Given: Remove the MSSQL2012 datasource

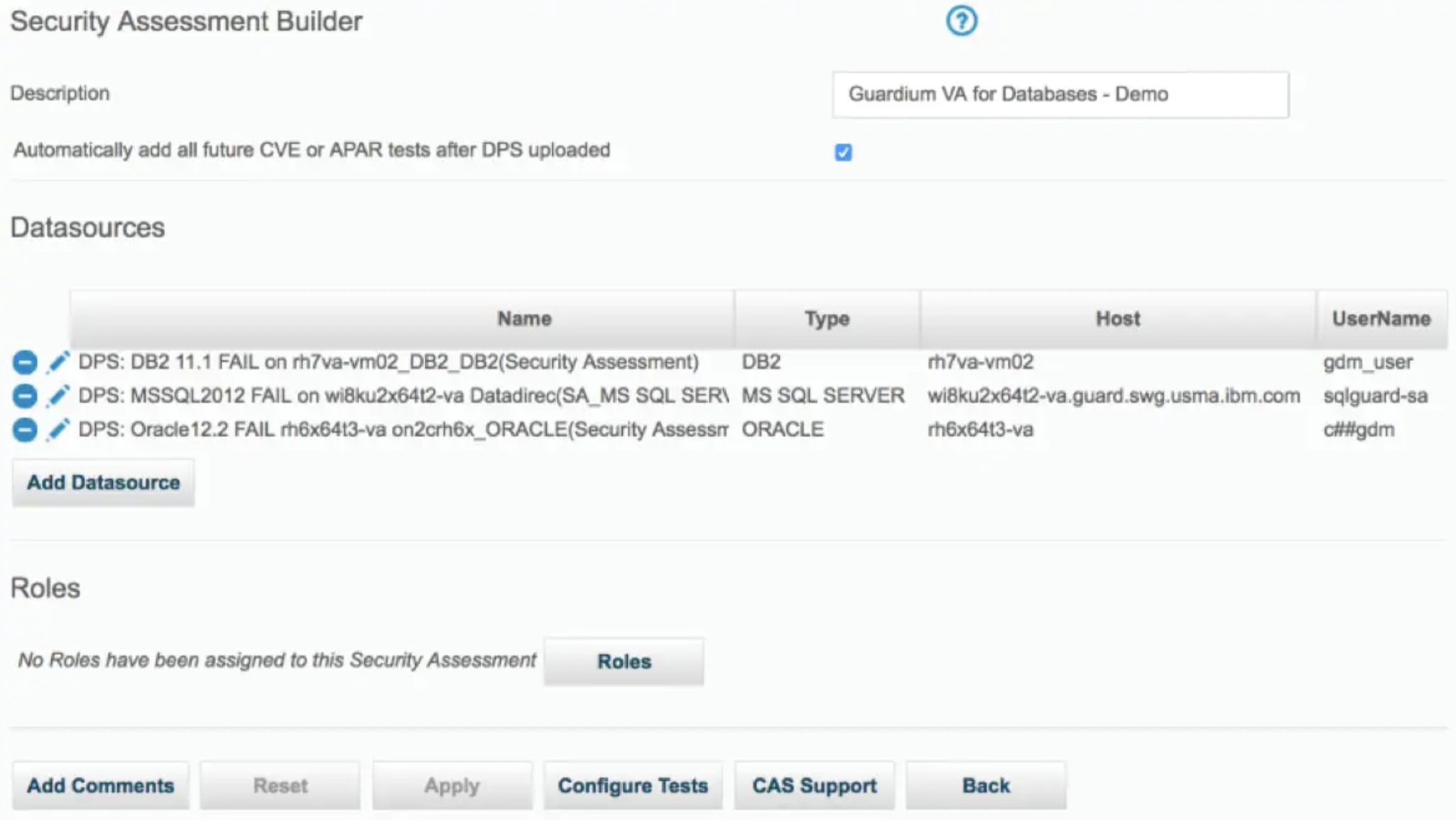Looking at the screenshot, I should [25, 396].
